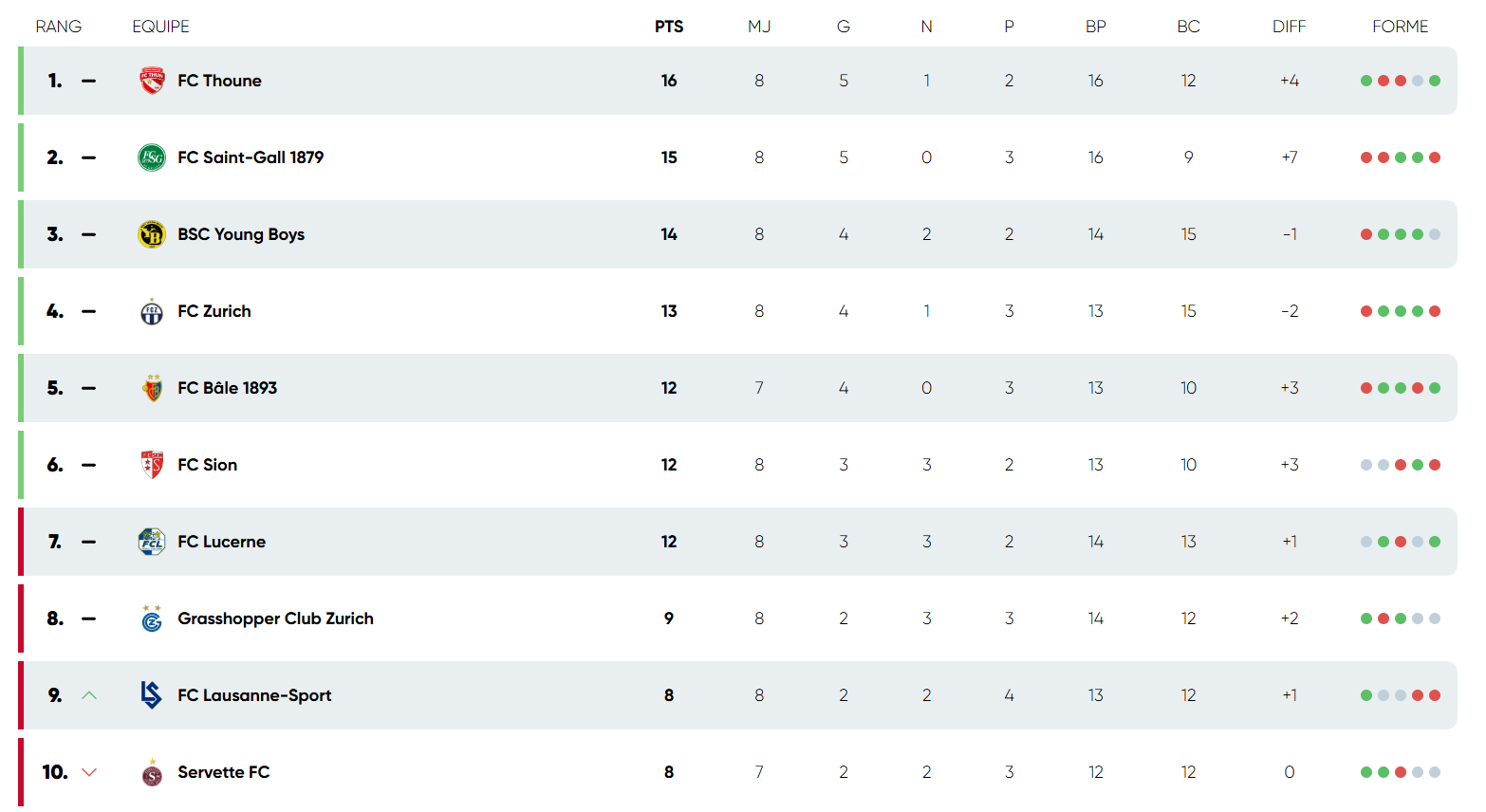The image size is (1486, 812).
Task: Click the FC Thoune club crest
Action: click(150, 80)
